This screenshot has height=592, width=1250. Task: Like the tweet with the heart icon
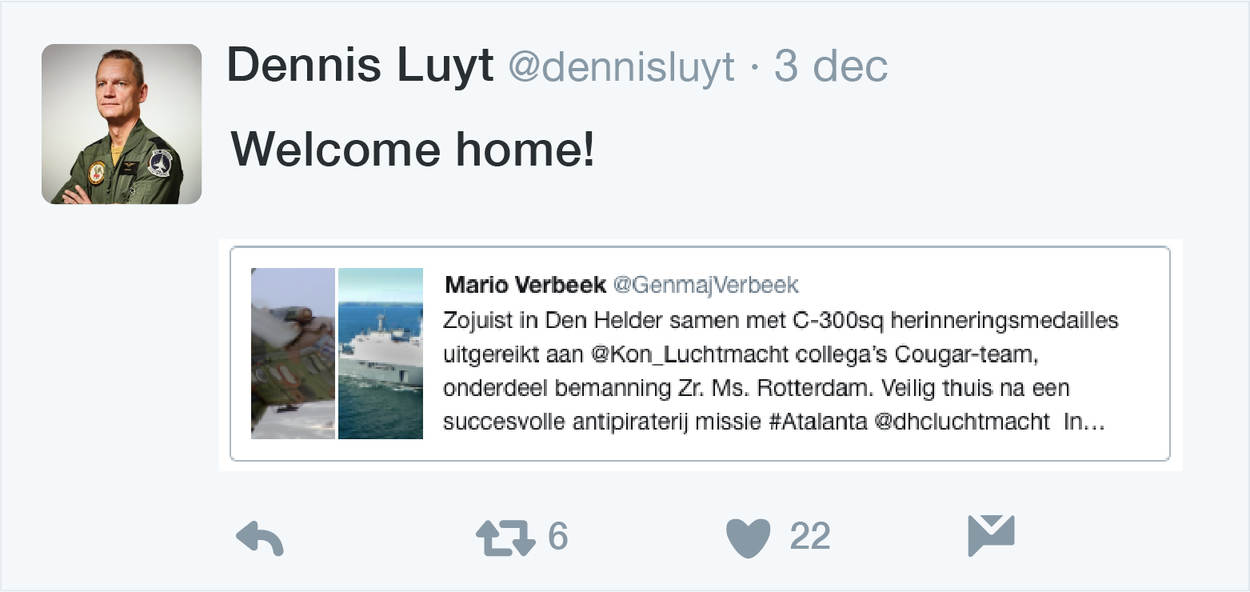pyautogui.click(x=748, y=538)
